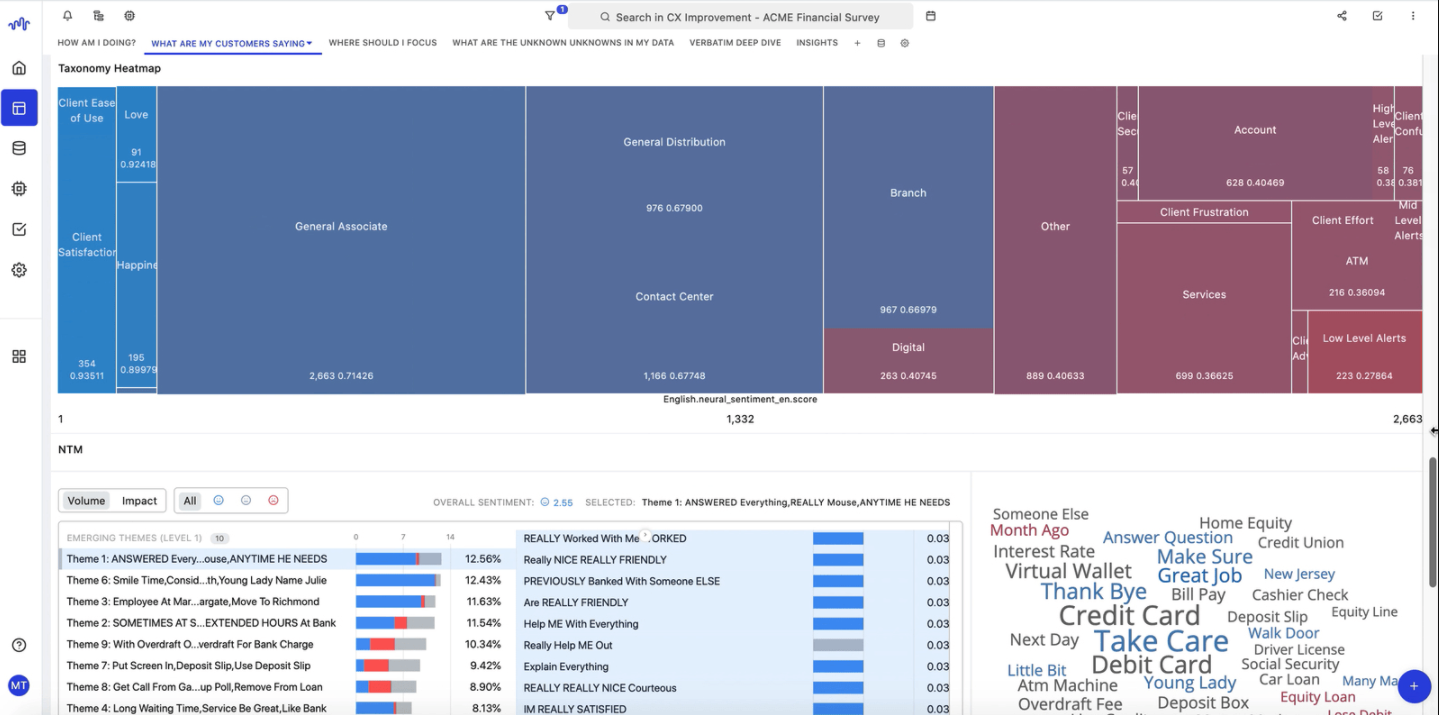This screenshot has width=1439, height=715.
Task: Select Theme 9 overdraft bank charge row
Action: click(x=190, y=645)
